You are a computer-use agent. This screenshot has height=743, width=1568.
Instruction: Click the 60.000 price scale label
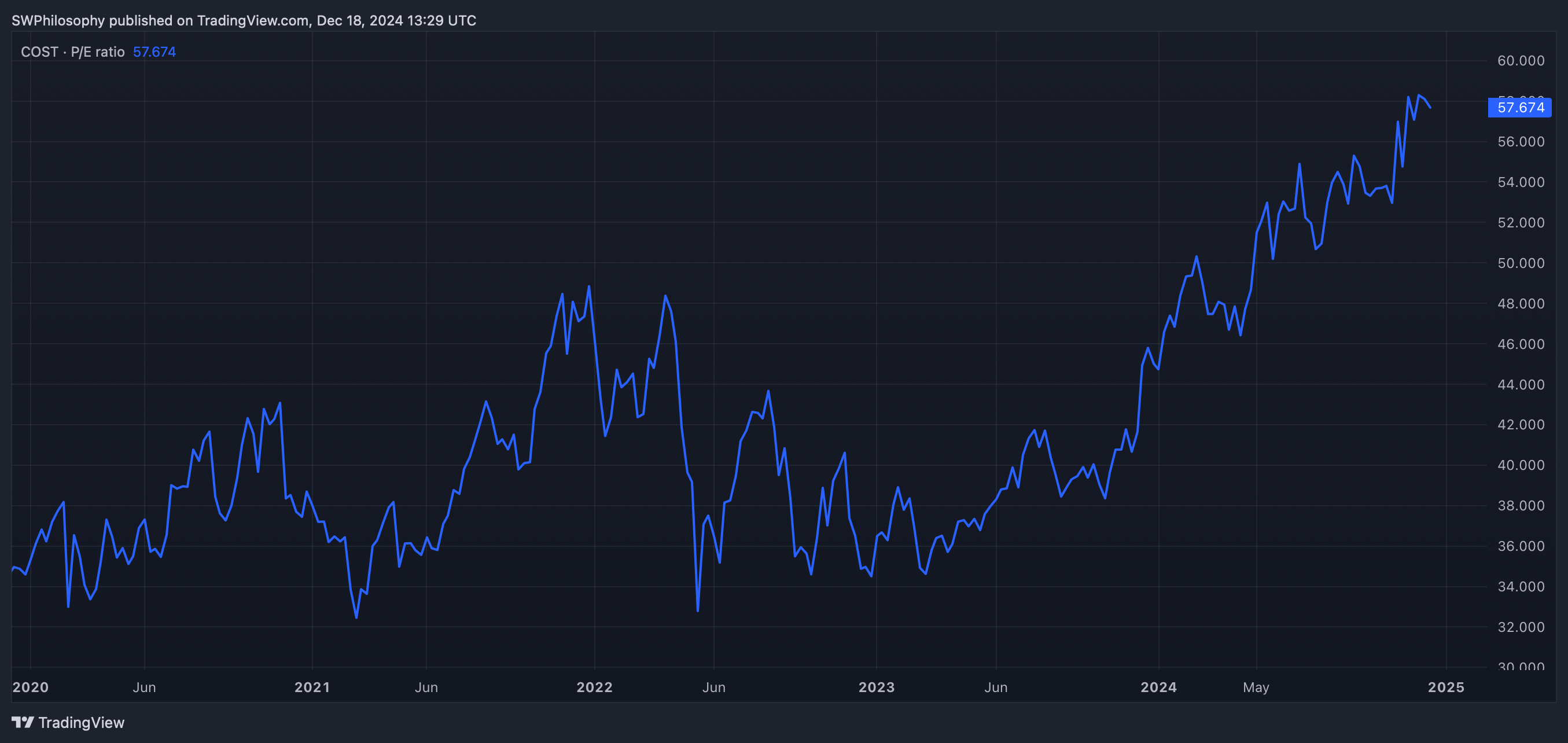pos(1521,61)
